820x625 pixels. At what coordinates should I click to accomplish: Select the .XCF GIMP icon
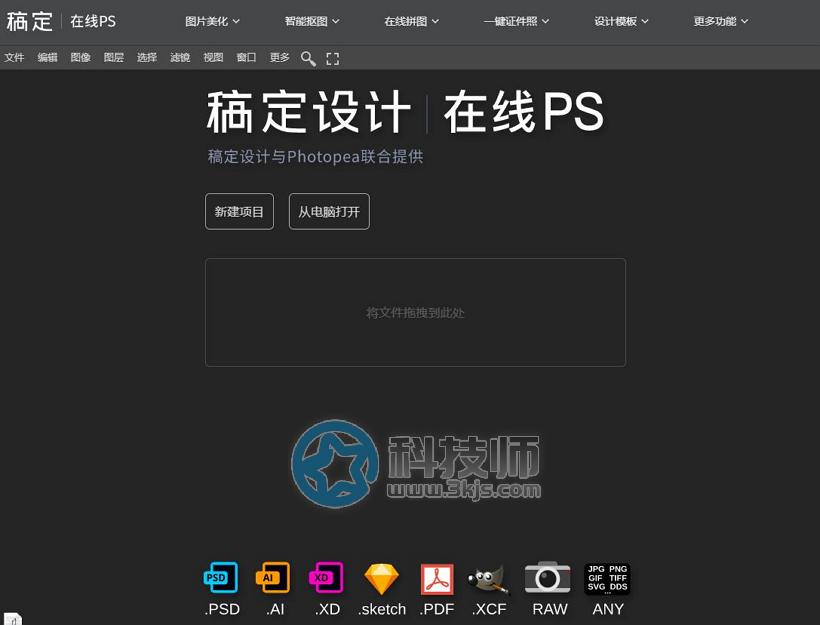pos(489,579)
